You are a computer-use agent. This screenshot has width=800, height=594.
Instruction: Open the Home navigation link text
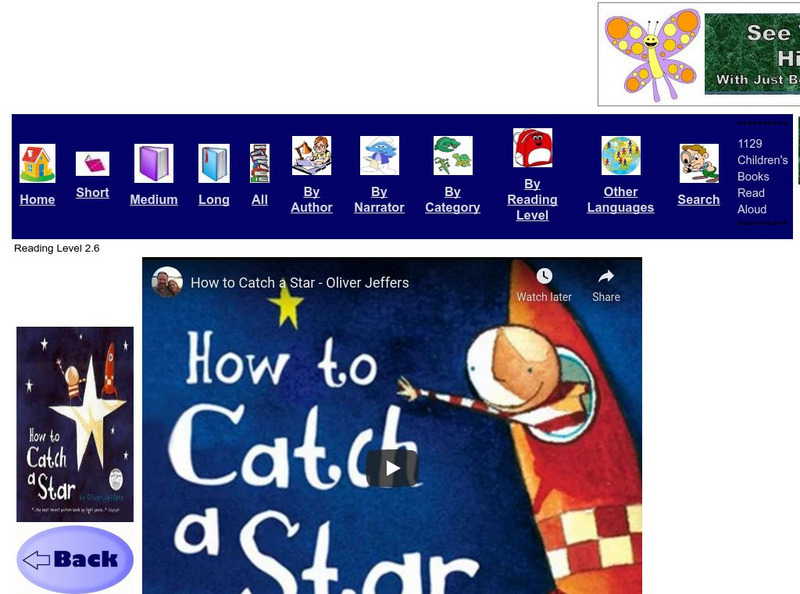[x=36, y=200]
